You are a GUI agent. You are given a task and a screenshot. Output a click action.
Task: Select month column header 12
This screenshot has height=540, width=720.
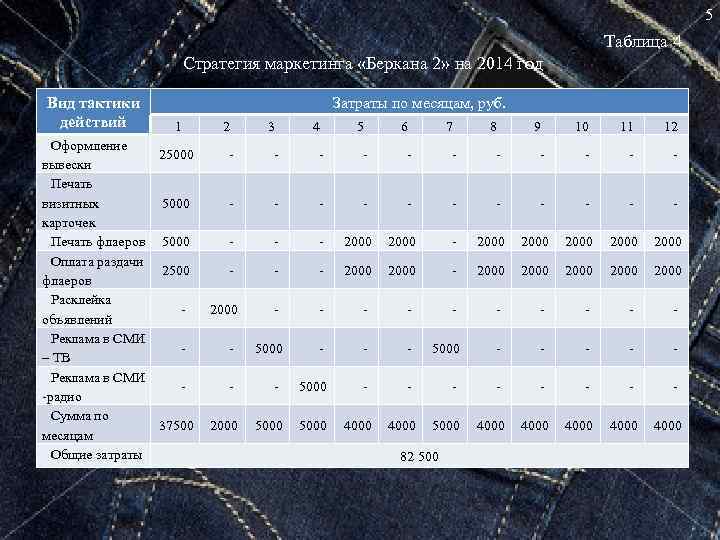coord(671,126)
